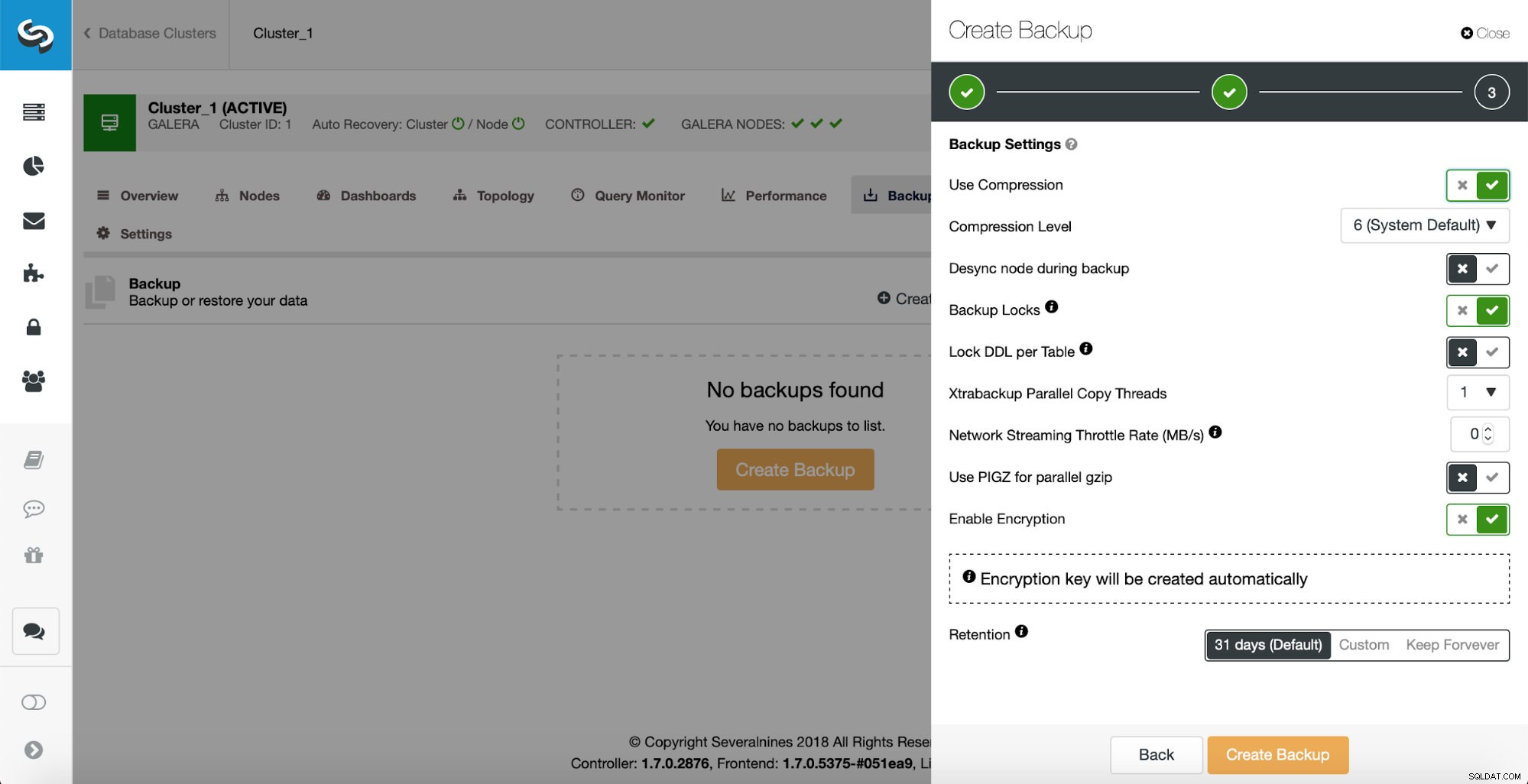The image size is (1528, 784).
Task: Expand sidebar with the arrow circle icon
Action: click(x=34, y=750)
